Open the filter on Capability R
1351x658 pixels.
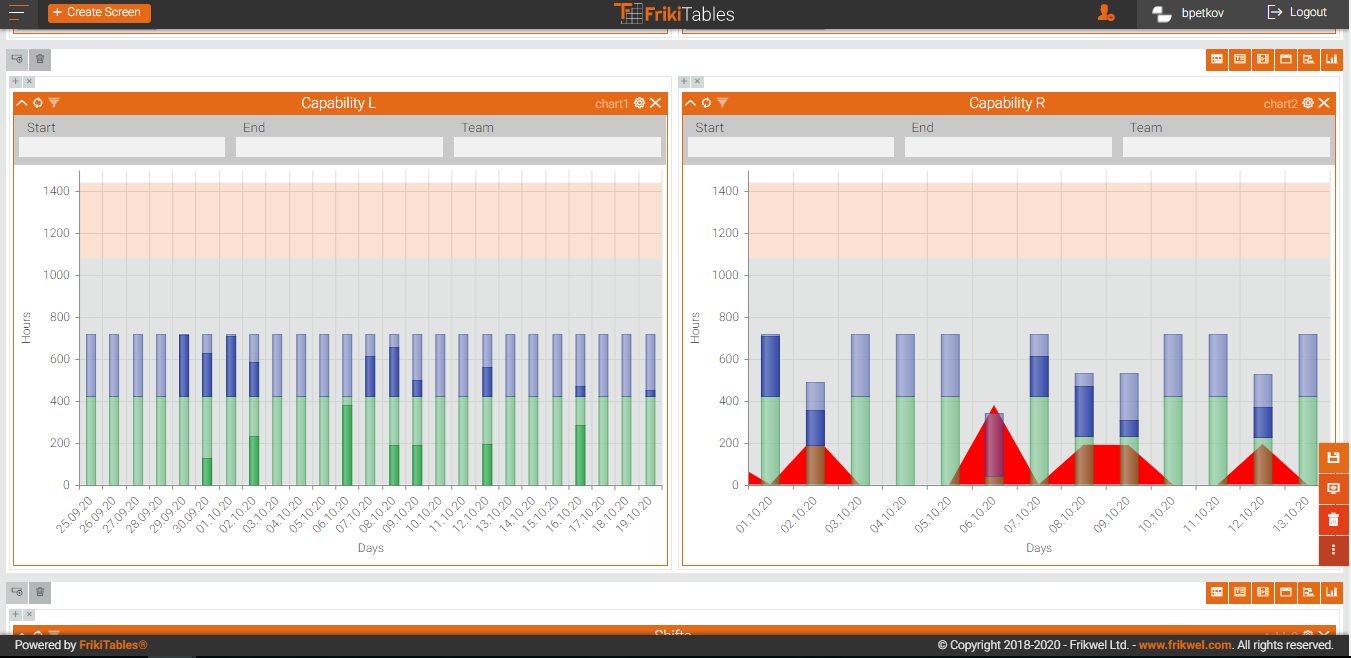pyautogui.click(x=722, y=103)
